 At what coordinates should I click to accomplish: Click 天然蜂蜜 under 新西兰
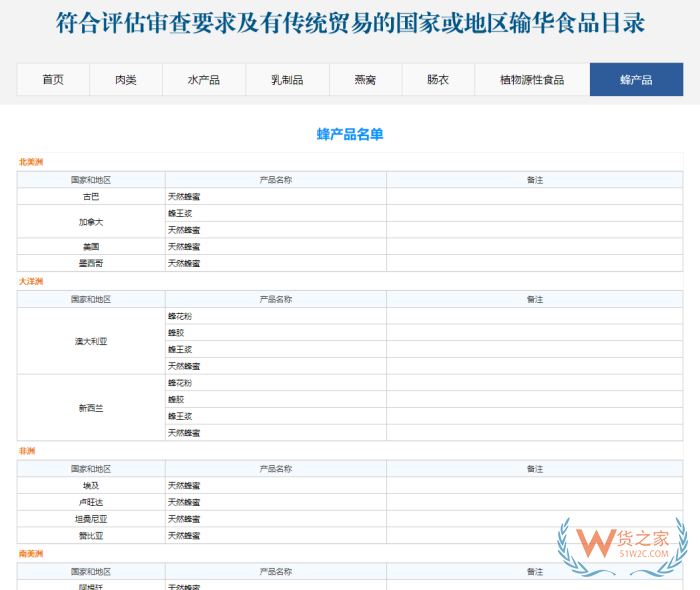(x=184, y=433)
